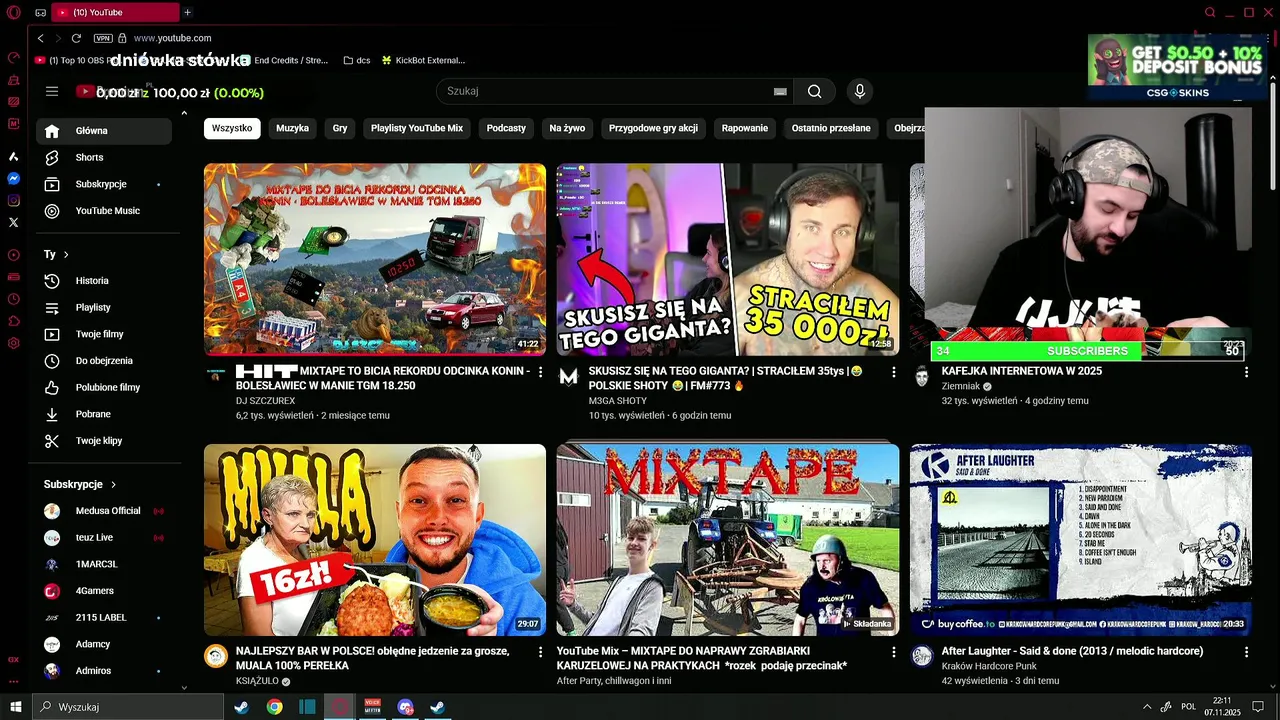This screenshot has width=1280, height=720.
Task: Open Twoje filmy in sidebar
Action: pyautogui.click(x=104, y=334)
